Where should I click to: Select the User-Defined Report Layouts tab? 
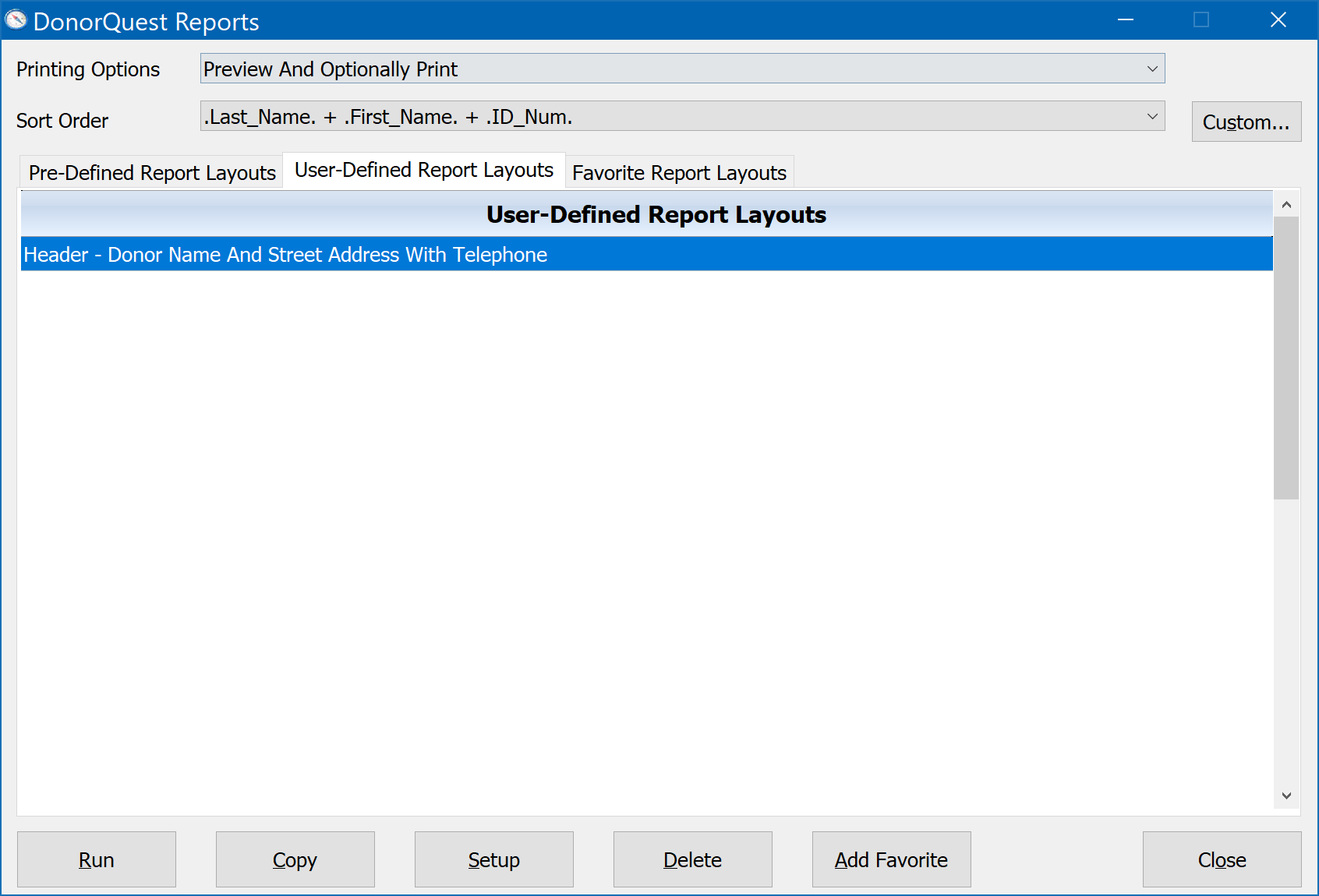pyautogui.click(x=424, y=170)
